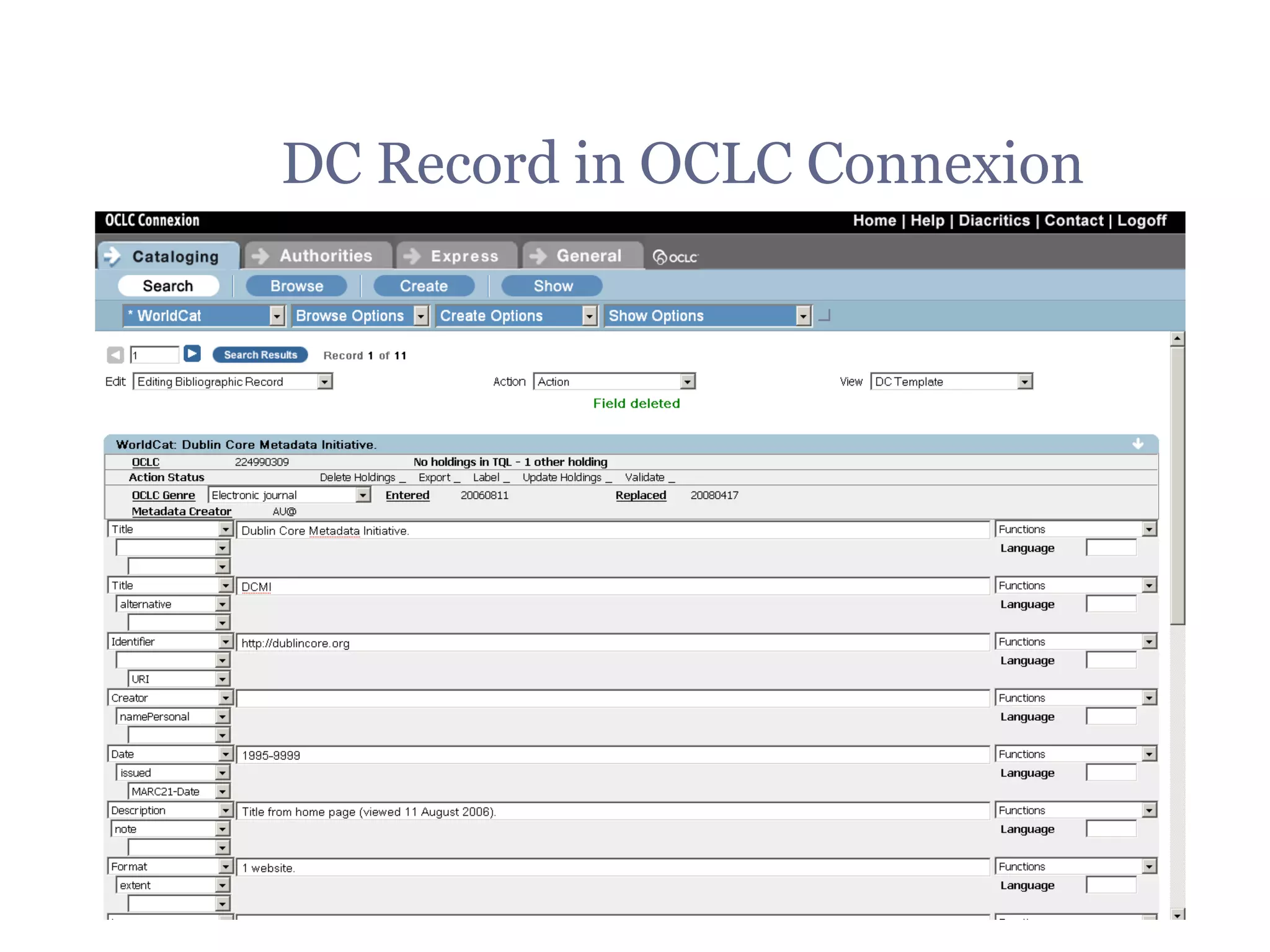Open the Description element dropdown
Image resolution: width=1270 pixels, height=952 pixels.
click(x=171, y=810)
